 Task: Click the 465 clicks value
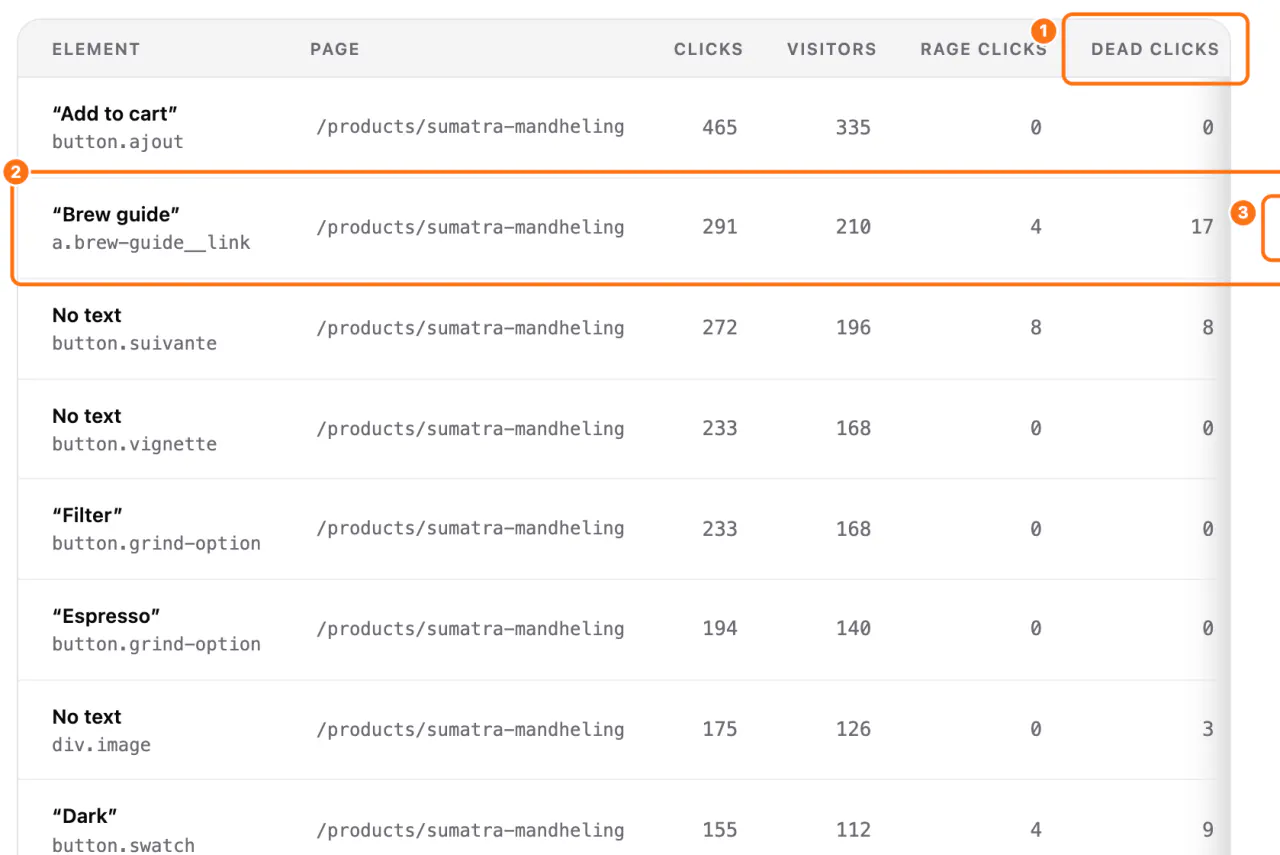pos(720,128)
